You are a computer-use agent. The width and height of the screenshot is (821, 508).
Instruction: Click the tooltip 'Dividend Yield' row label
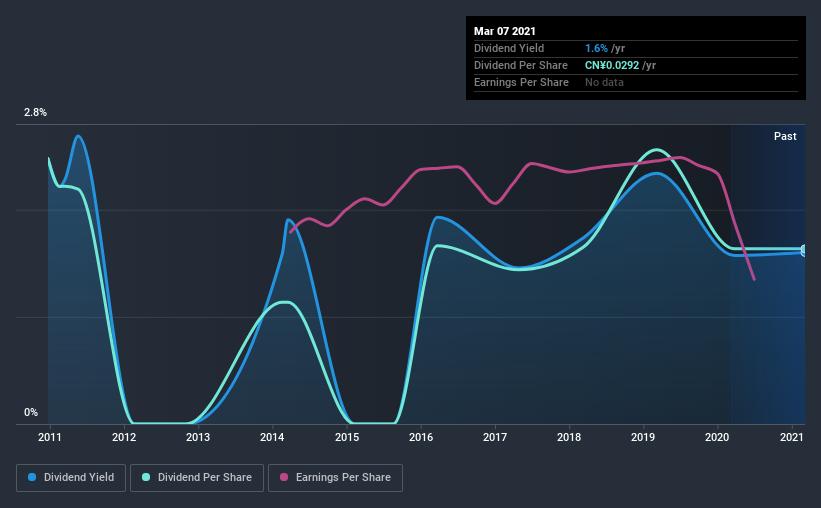tap(509, 48)
